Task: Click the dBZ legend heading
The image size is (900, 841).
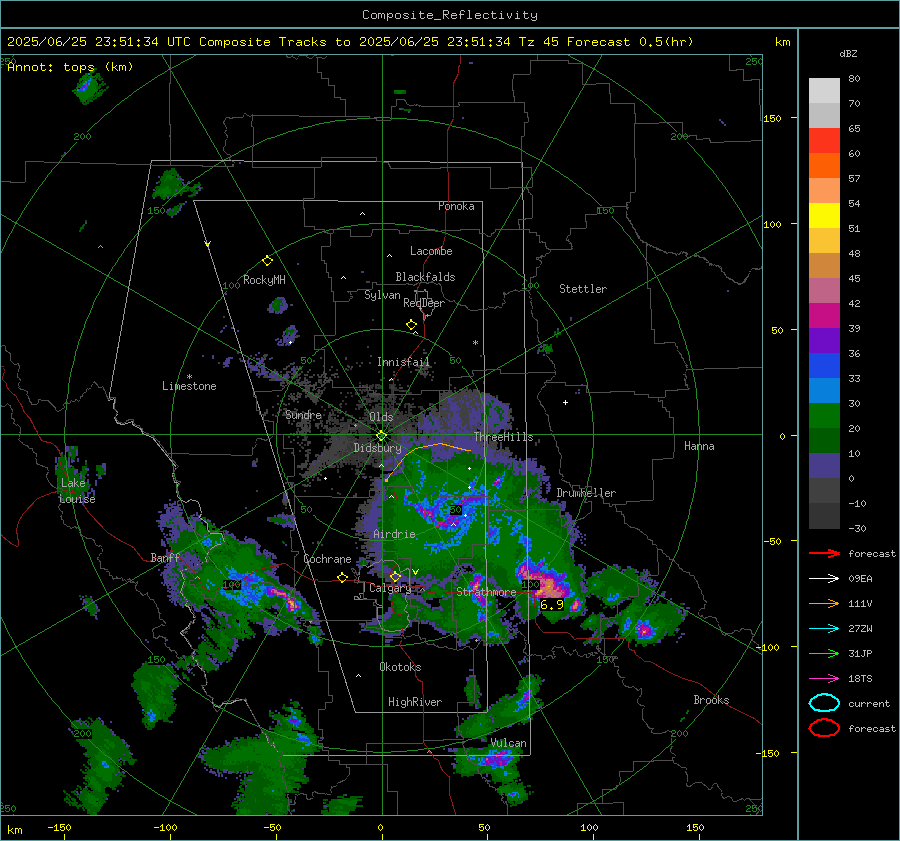Action: click(x=848, y=53)
